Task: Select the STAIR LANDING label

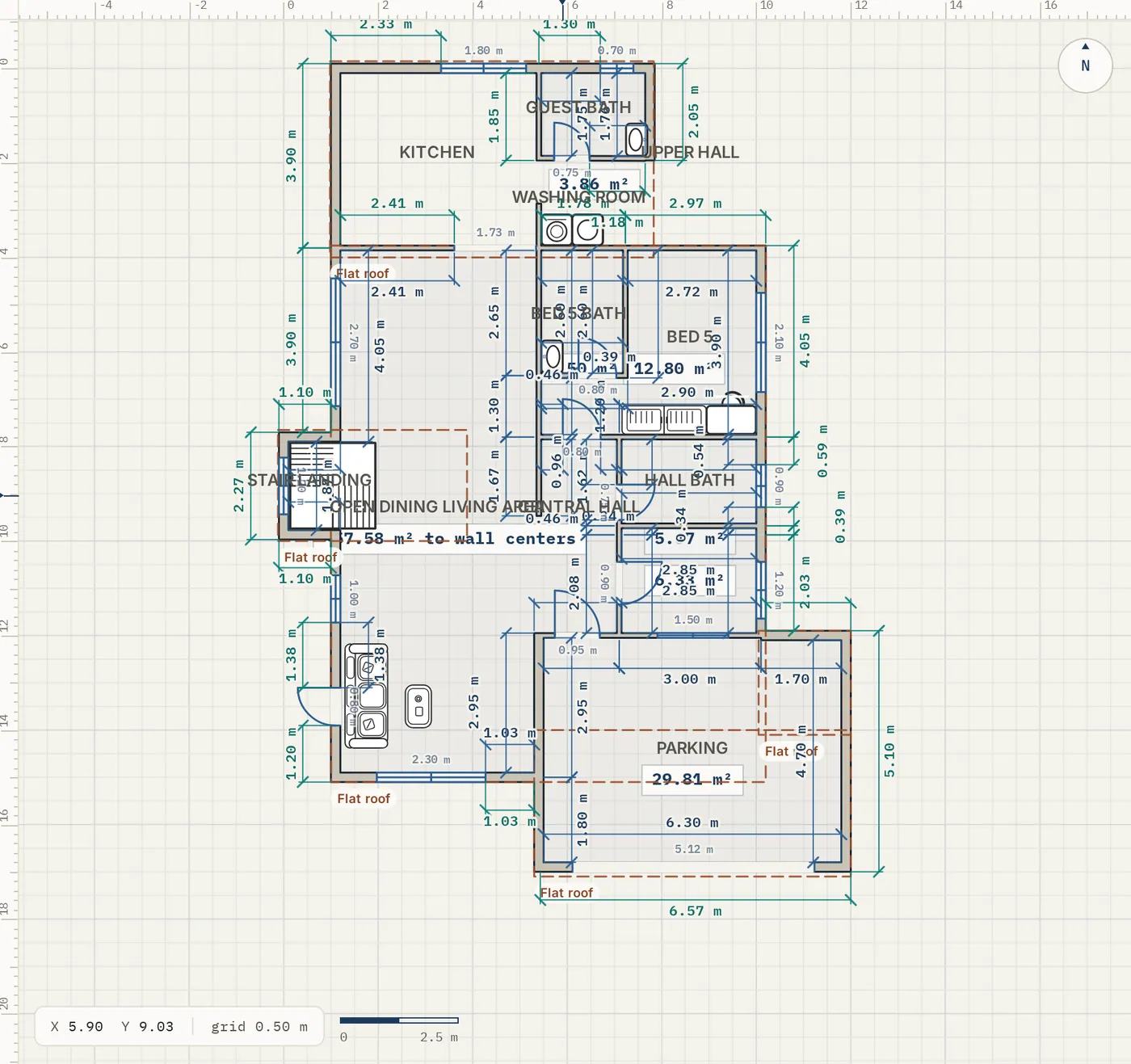Action: [x=309, y=480]
